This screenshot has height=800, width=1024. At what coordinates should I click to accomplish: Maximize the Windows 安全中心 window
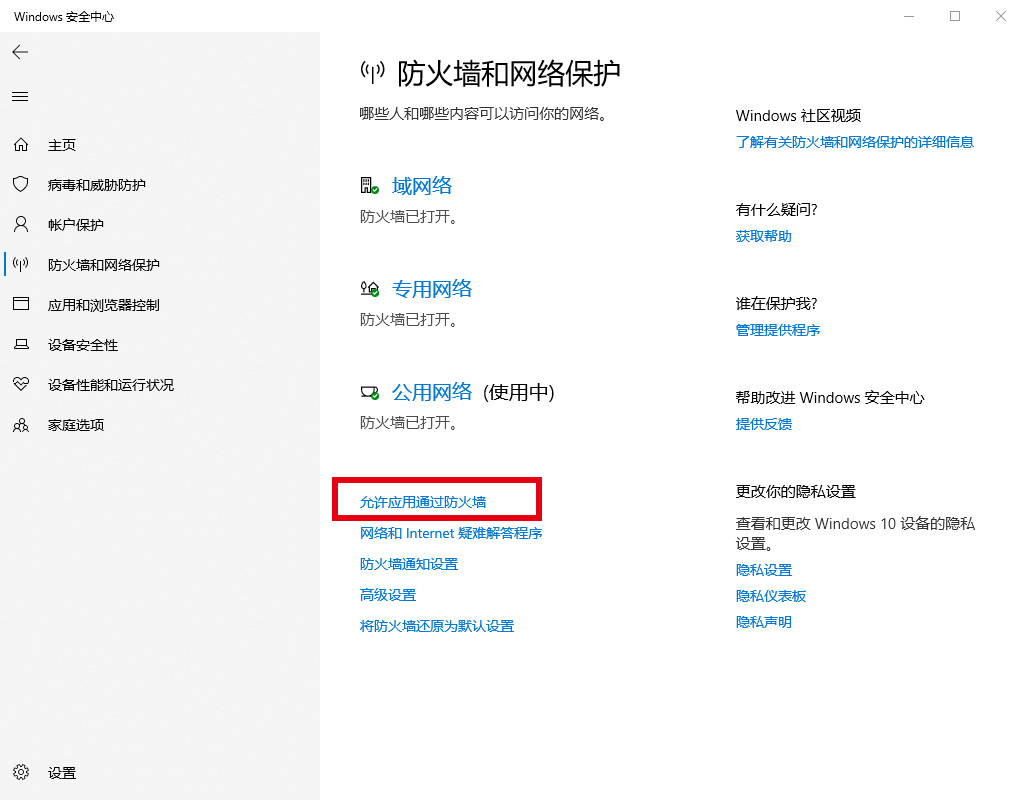click(x=955, y=16)
